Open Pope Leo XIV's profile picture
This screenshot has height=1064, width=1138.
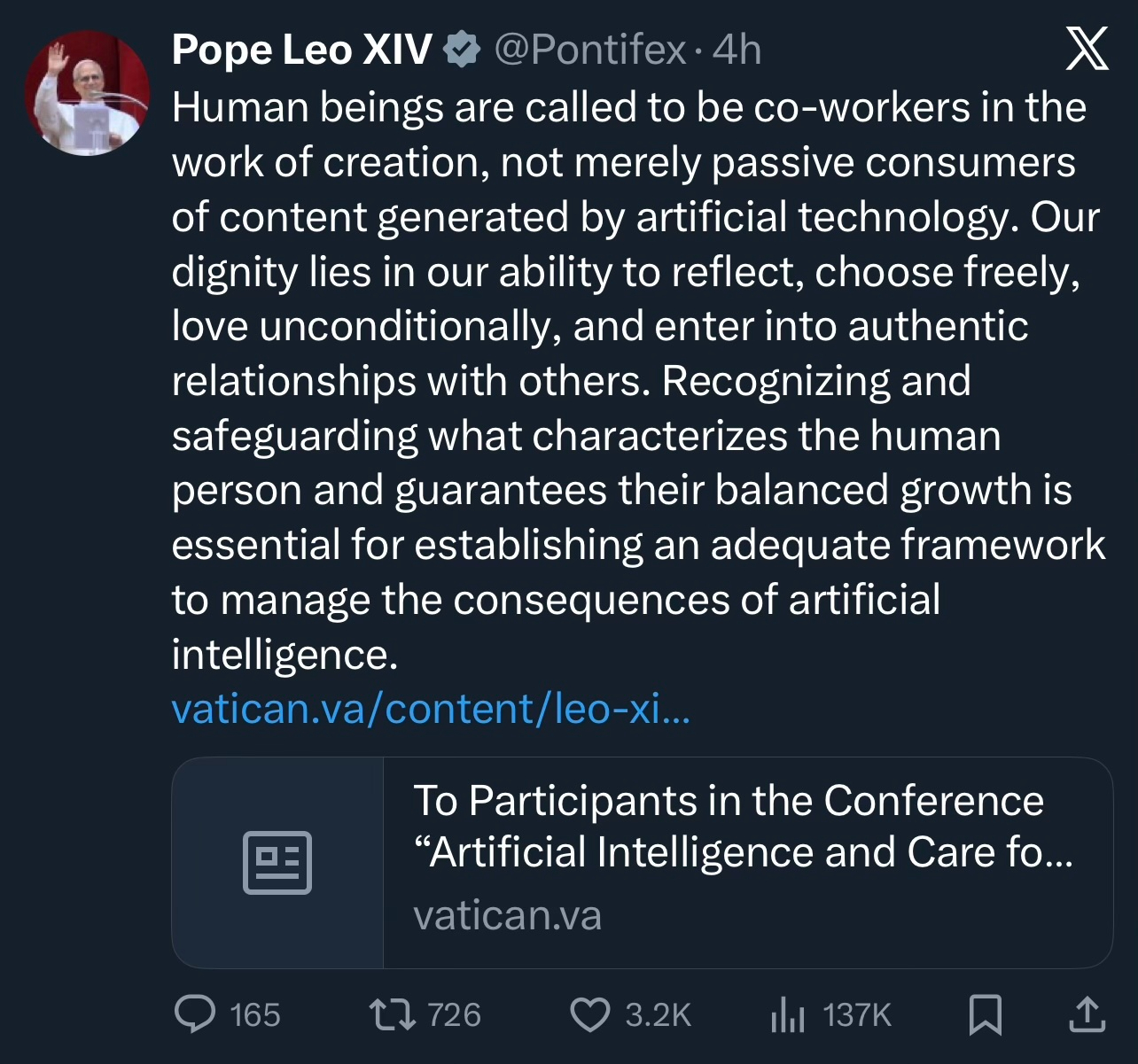[x=87, y=93]
